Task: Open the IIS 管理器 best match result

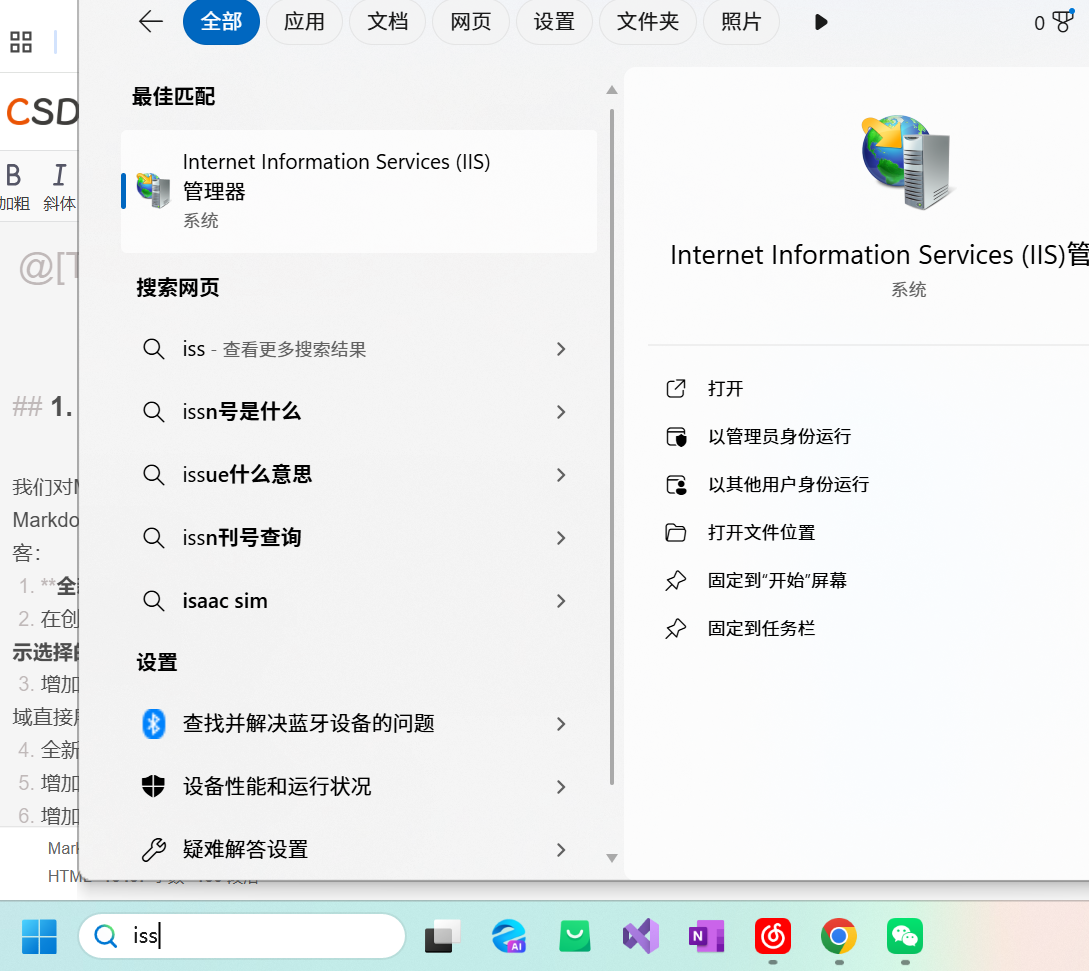Action: (x=359, y=191)
